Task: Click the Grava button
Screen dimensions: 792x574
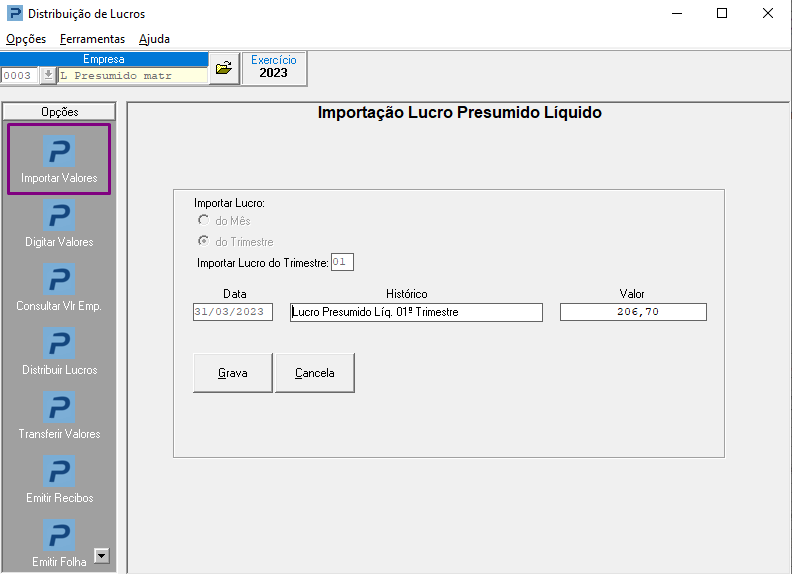Action: click(x=233, y=373)
